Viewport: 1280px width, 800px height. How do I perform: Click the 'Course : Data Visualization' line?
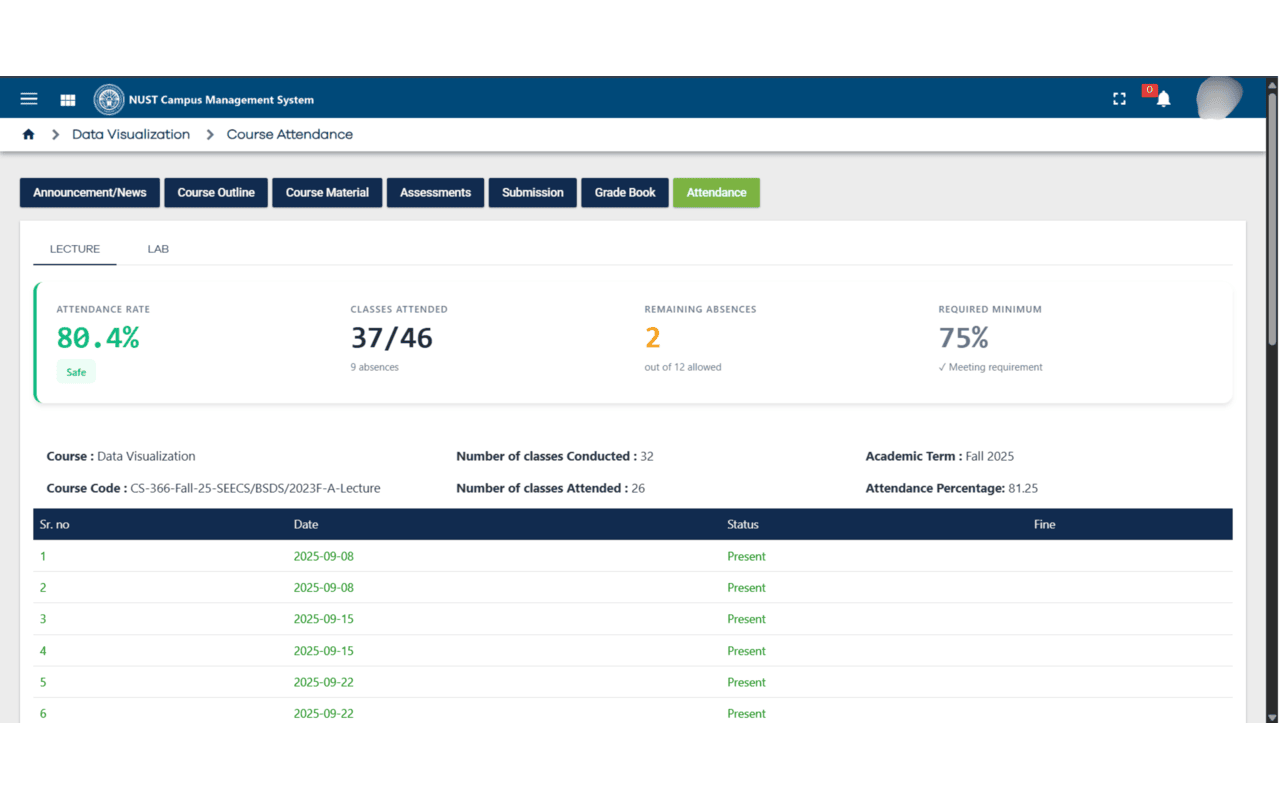[121, 456]
